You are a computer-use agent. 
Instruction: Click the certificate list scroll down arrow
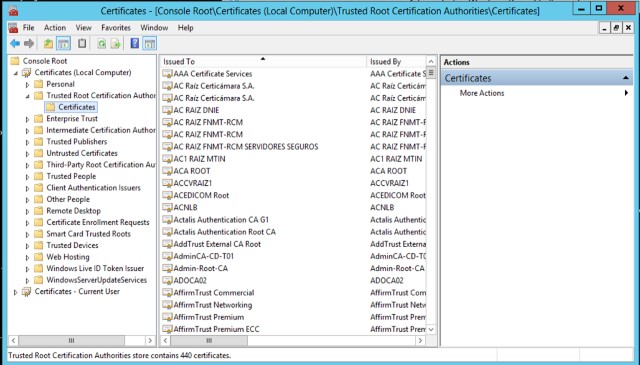click(431, 329)
